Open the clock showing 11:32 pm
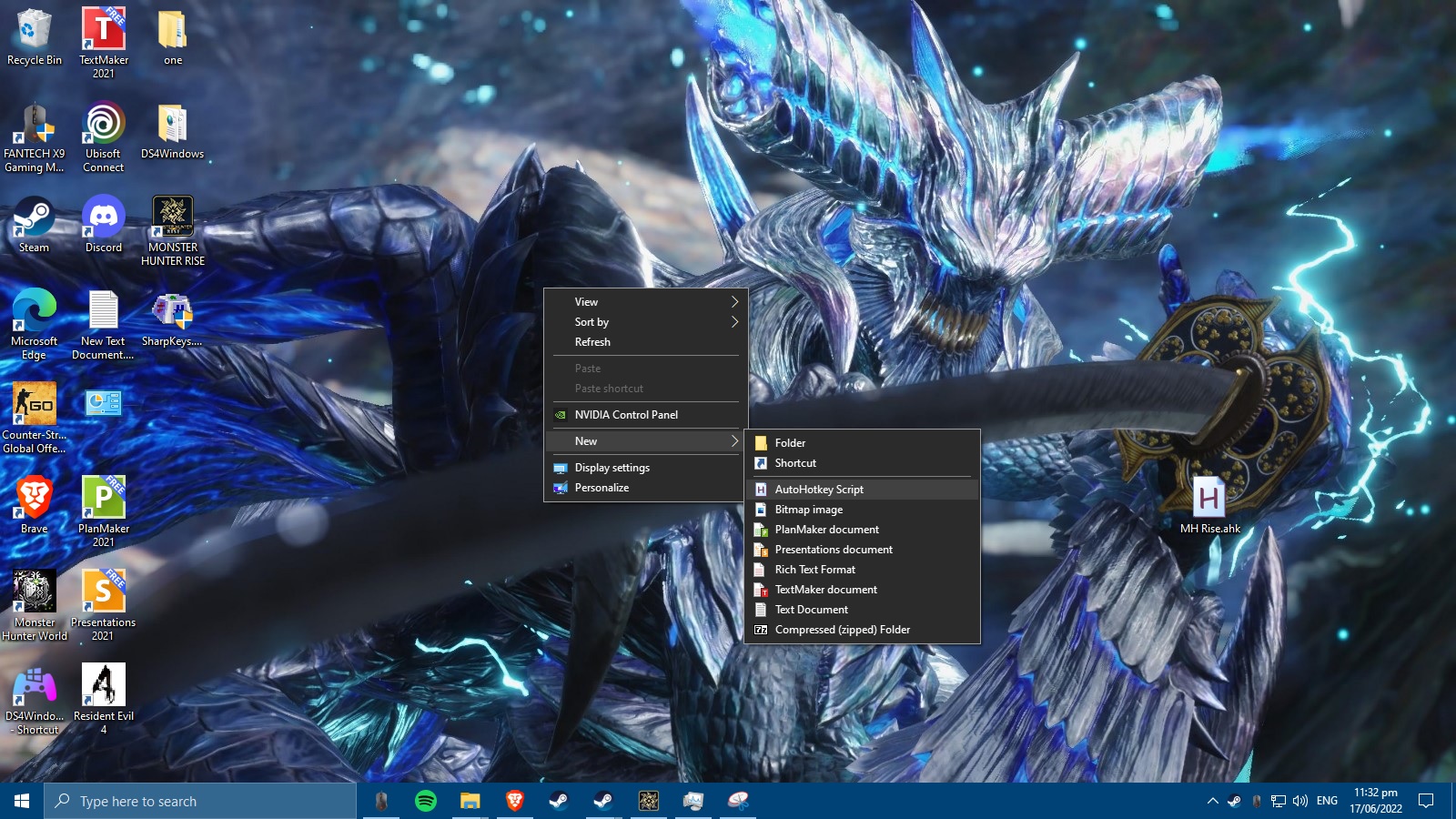Image resolution: width=1456 pixels, height=819 pixels. [x=1375, y=801]
